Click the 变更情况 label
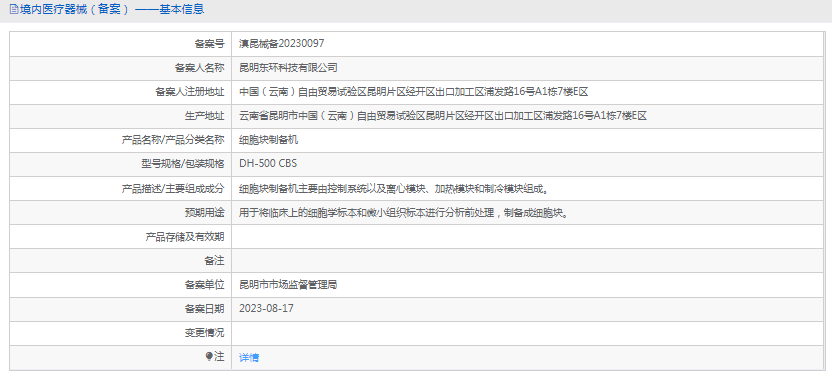This screenshot has width=832, height=376. point(204,333)
